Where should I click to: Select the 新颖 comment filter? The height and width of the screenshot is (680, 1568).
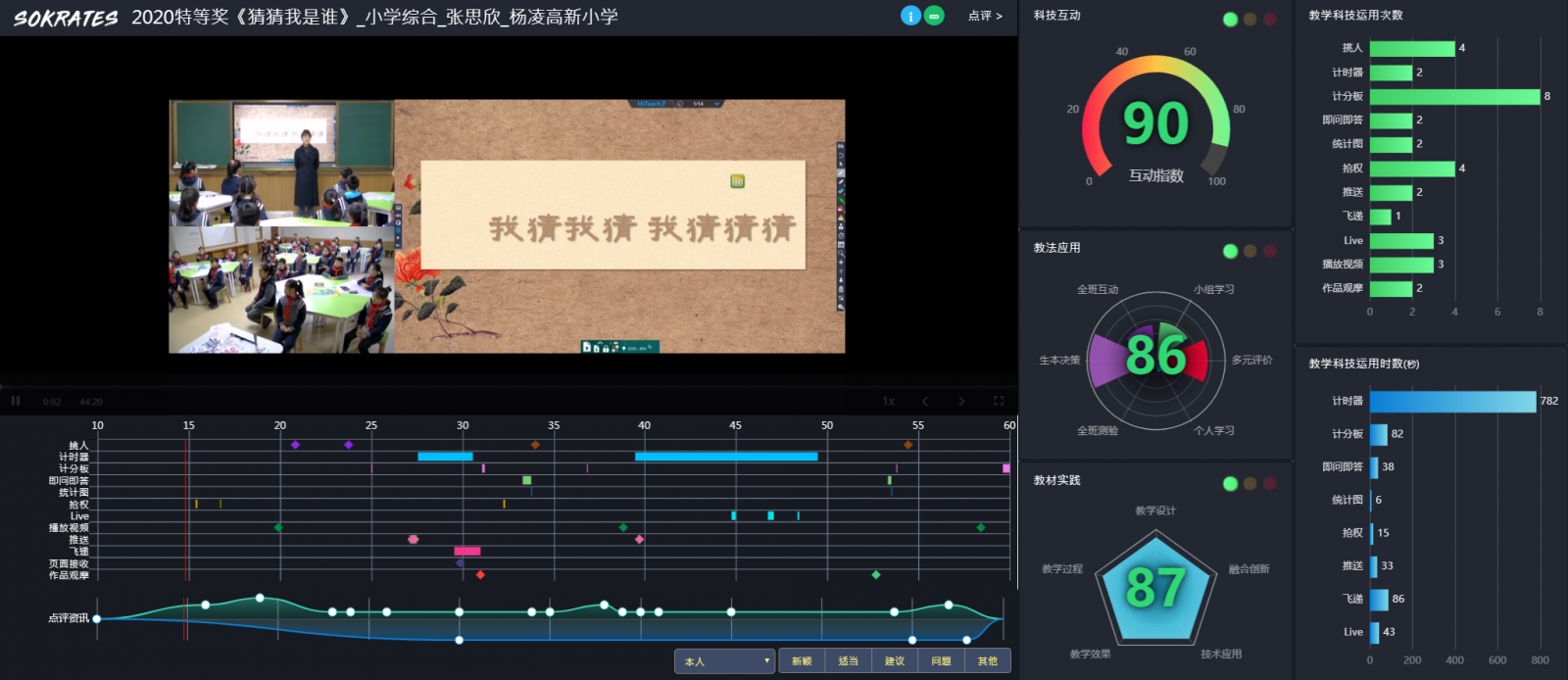coord(802,661)
